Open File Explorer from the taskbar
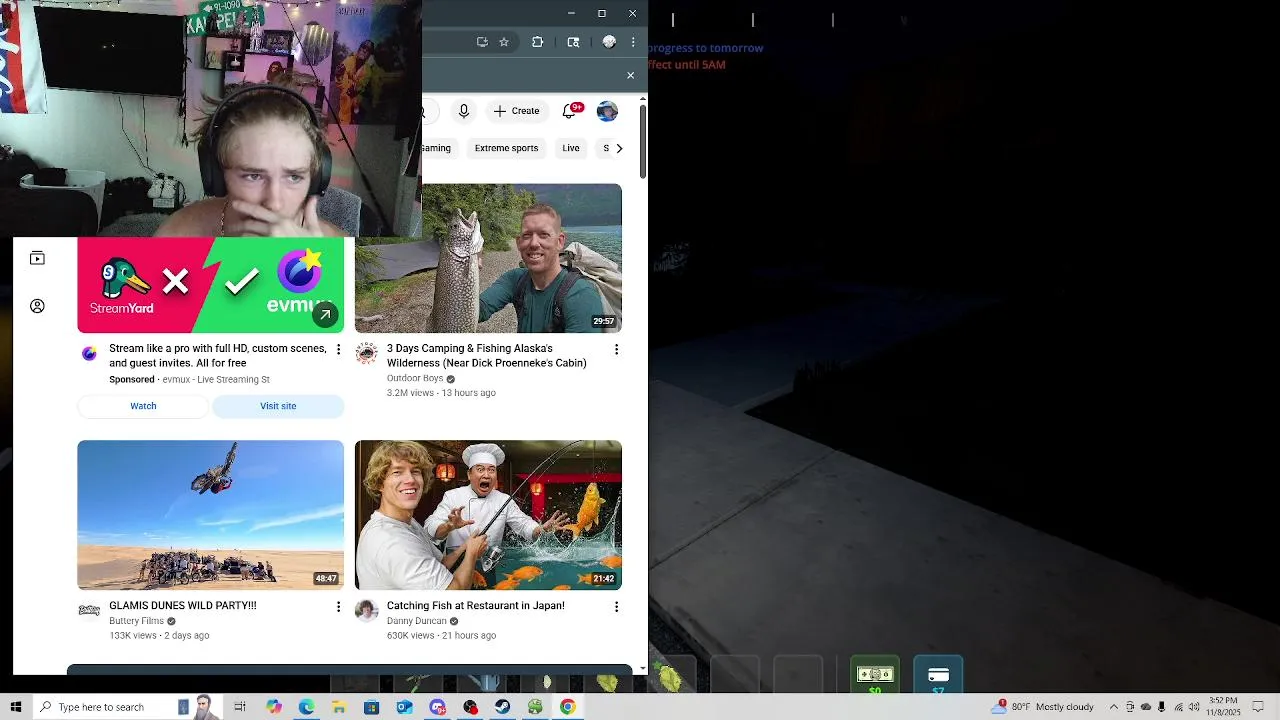This screenshot has height=720, width=1280. 339,707
